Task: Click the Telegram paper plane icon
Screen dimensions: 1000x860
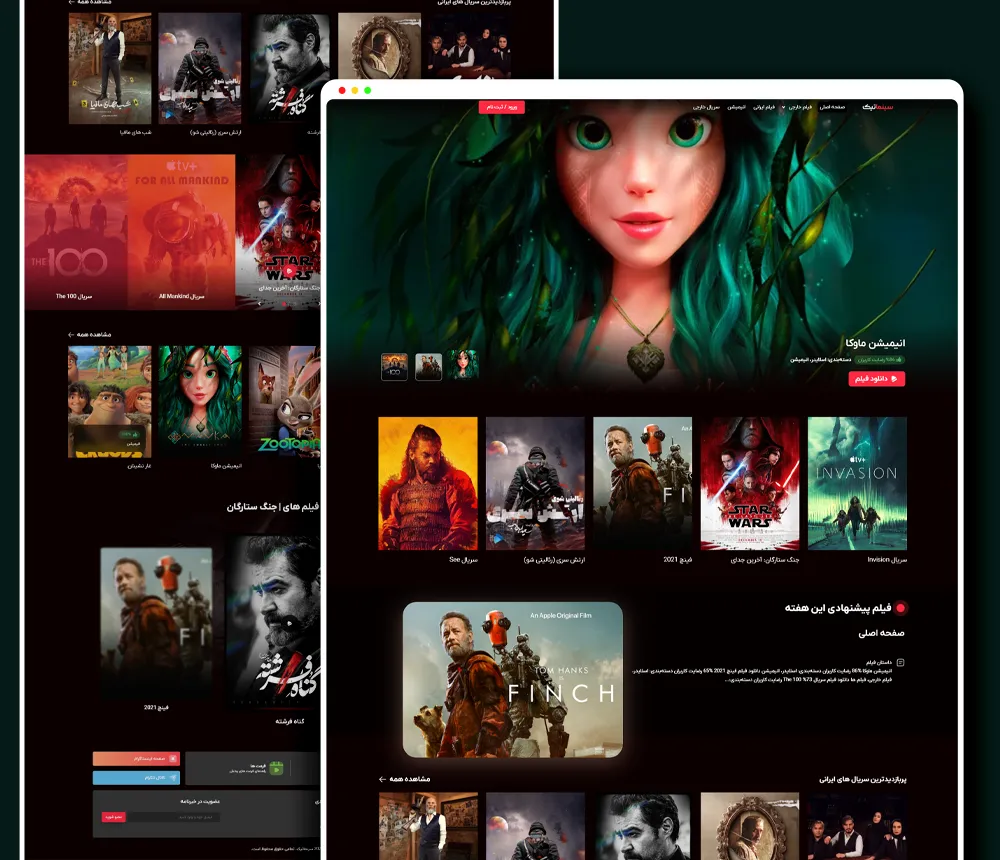Action: (x=173, y=778)
